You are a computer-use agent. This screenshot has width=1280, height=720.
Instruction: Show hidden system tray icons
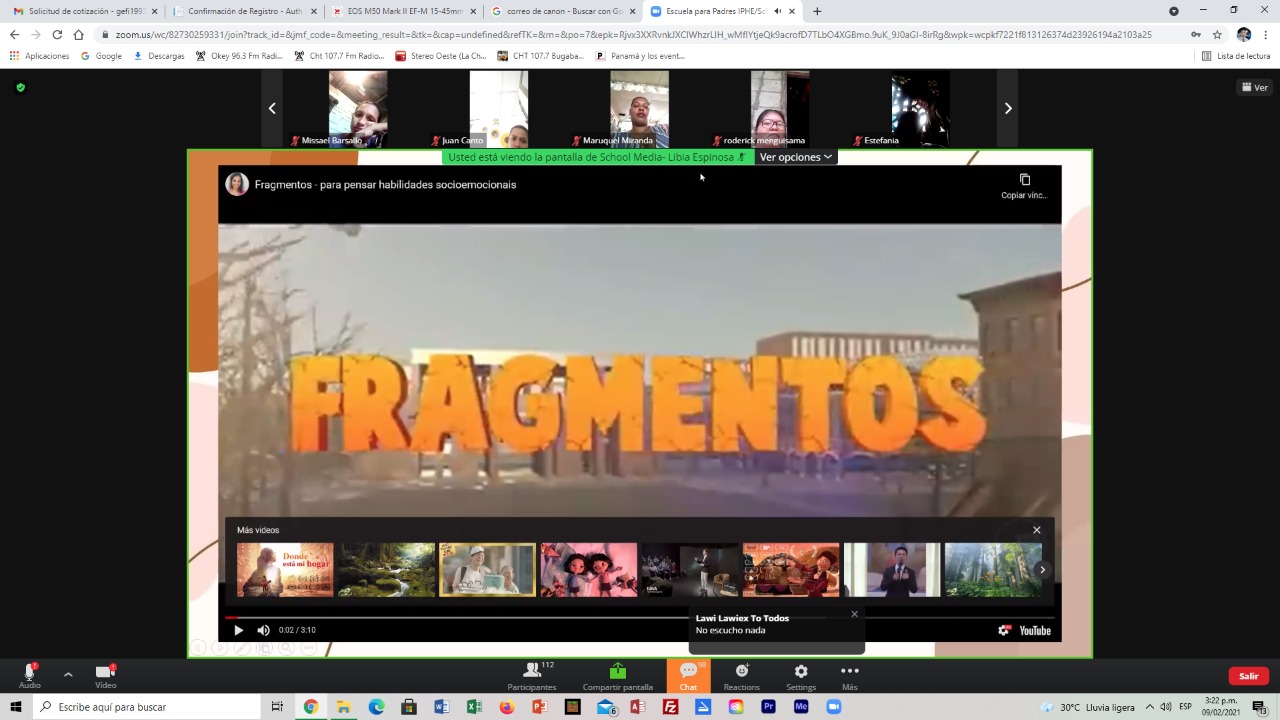[x=1150, y=707]
